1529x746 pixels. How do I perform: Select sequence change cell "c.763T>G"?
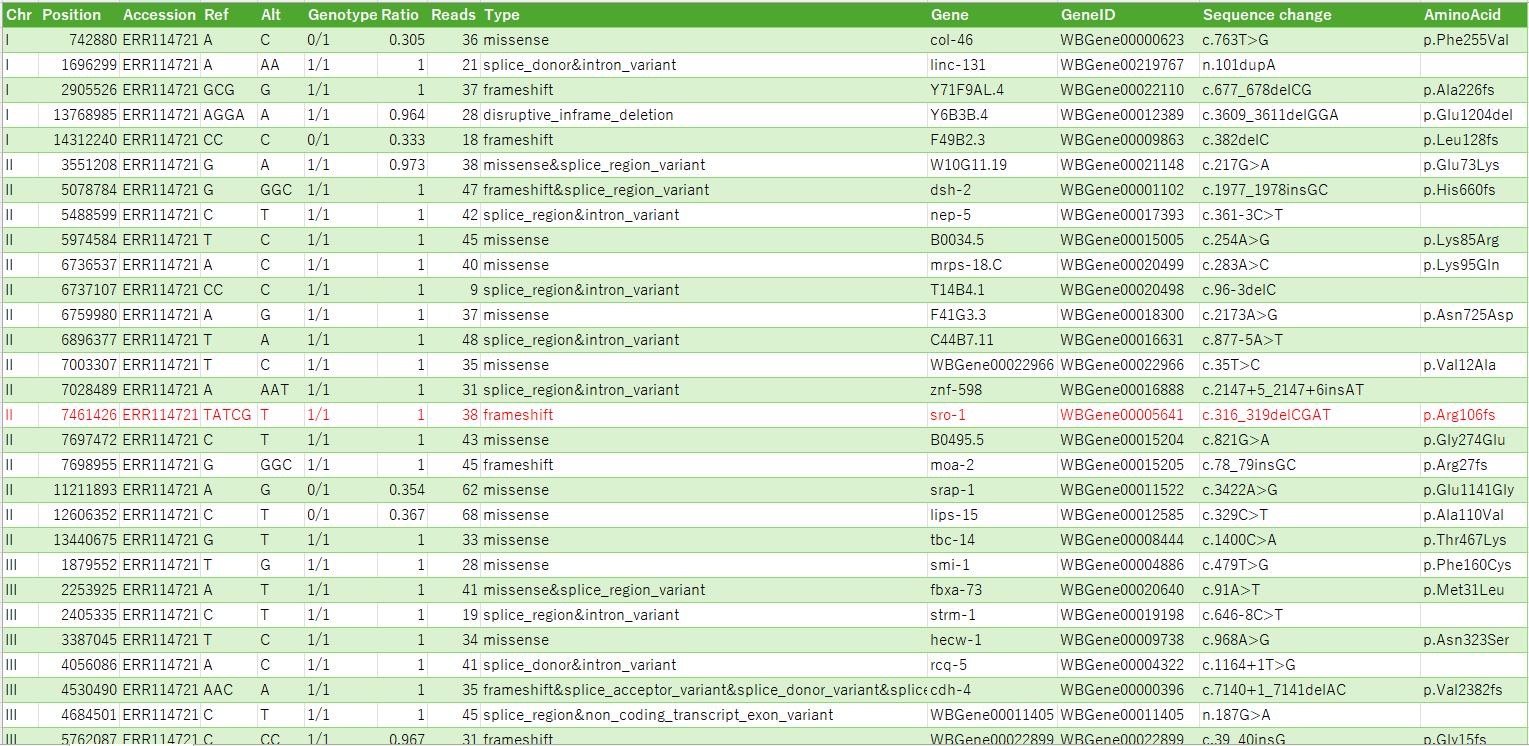[1236, 40]
